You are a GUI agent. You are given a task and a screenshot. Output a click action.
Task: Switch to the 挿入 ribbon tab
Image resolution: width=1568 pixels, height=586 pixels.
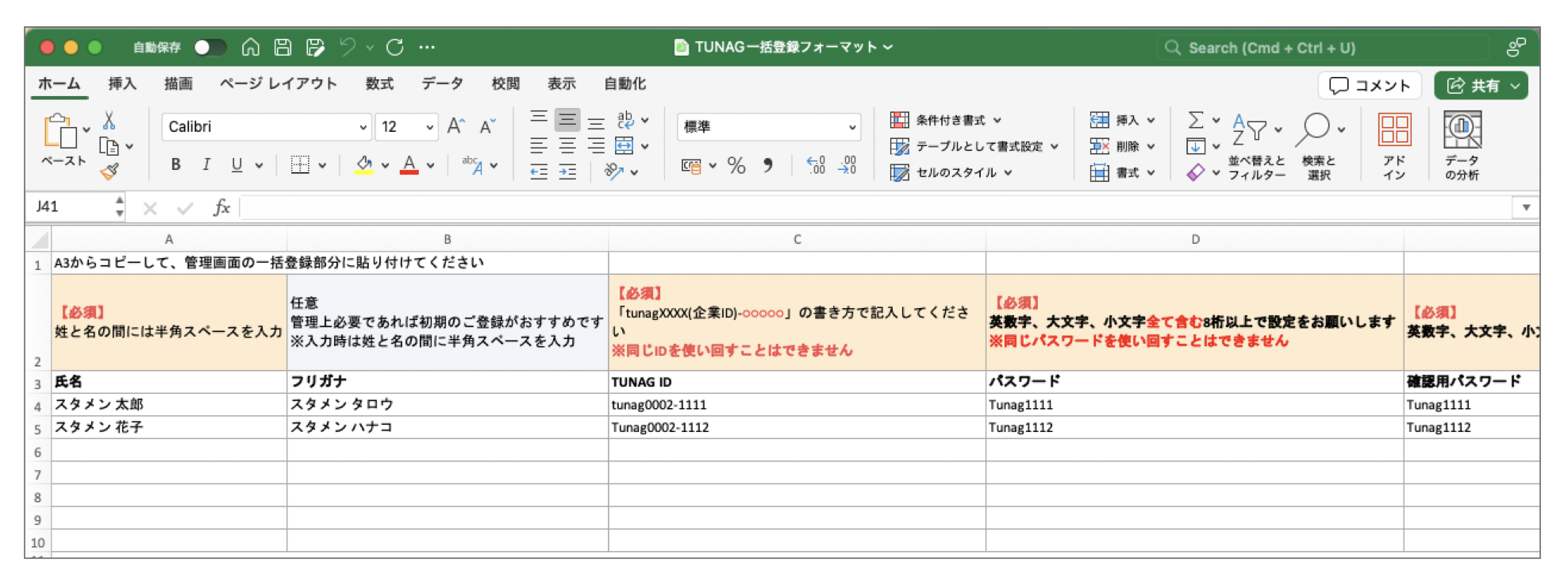click(122, 83)
